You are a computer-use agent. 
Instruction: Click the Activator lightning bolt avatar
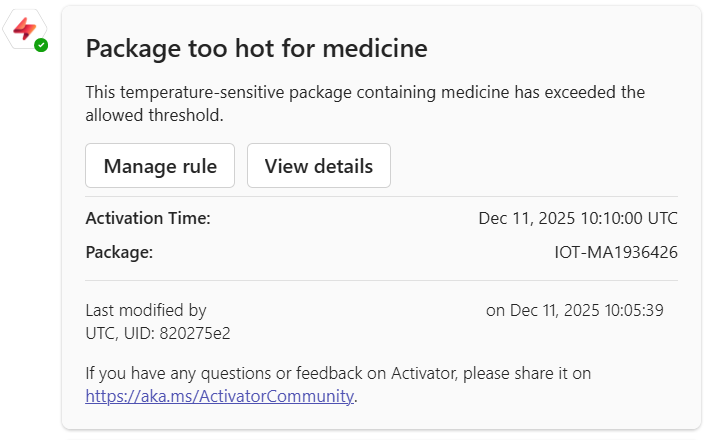point(23,30)
